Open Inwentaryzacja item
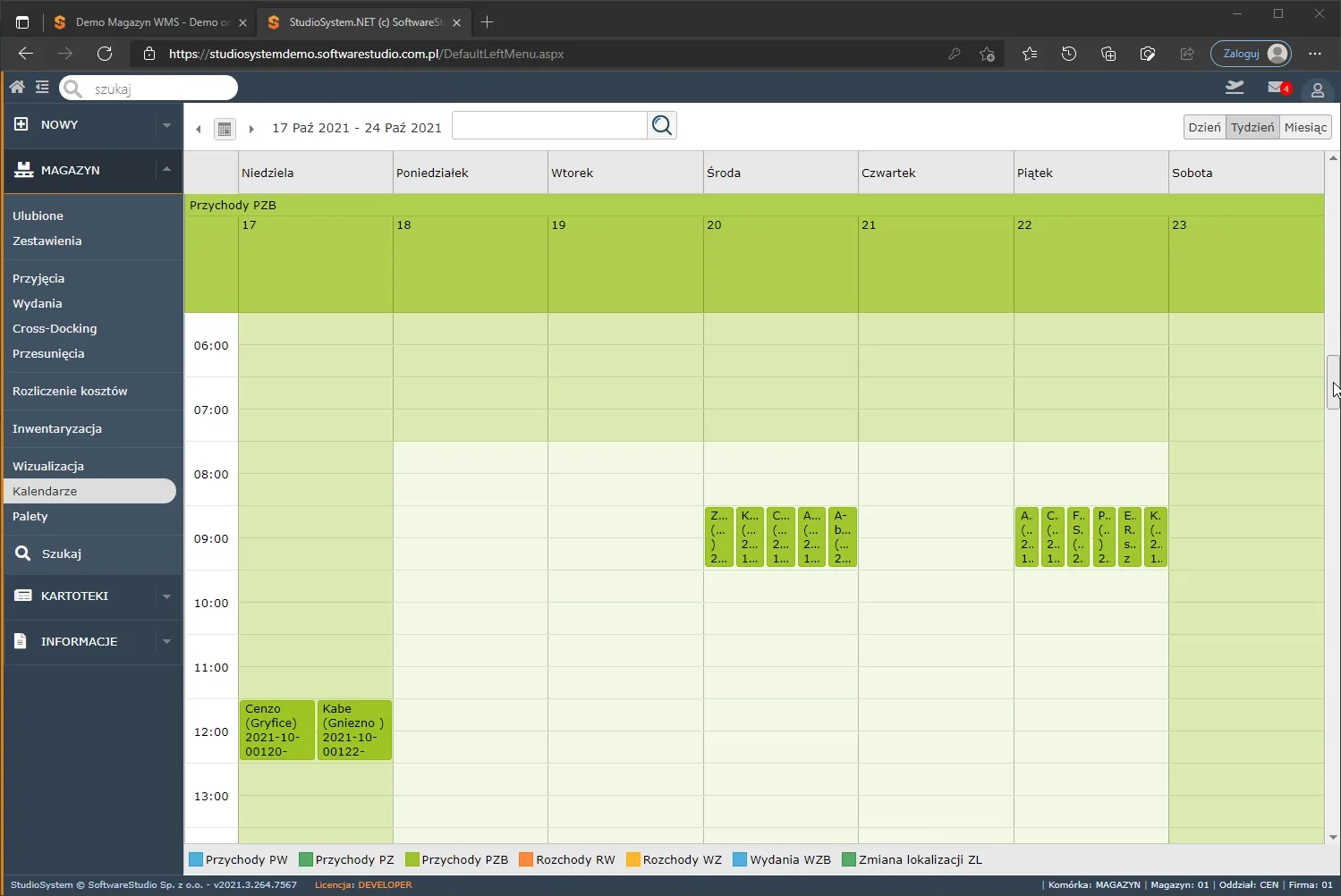The height and width of the screenshot is (896, 1341). pos(57,428)
